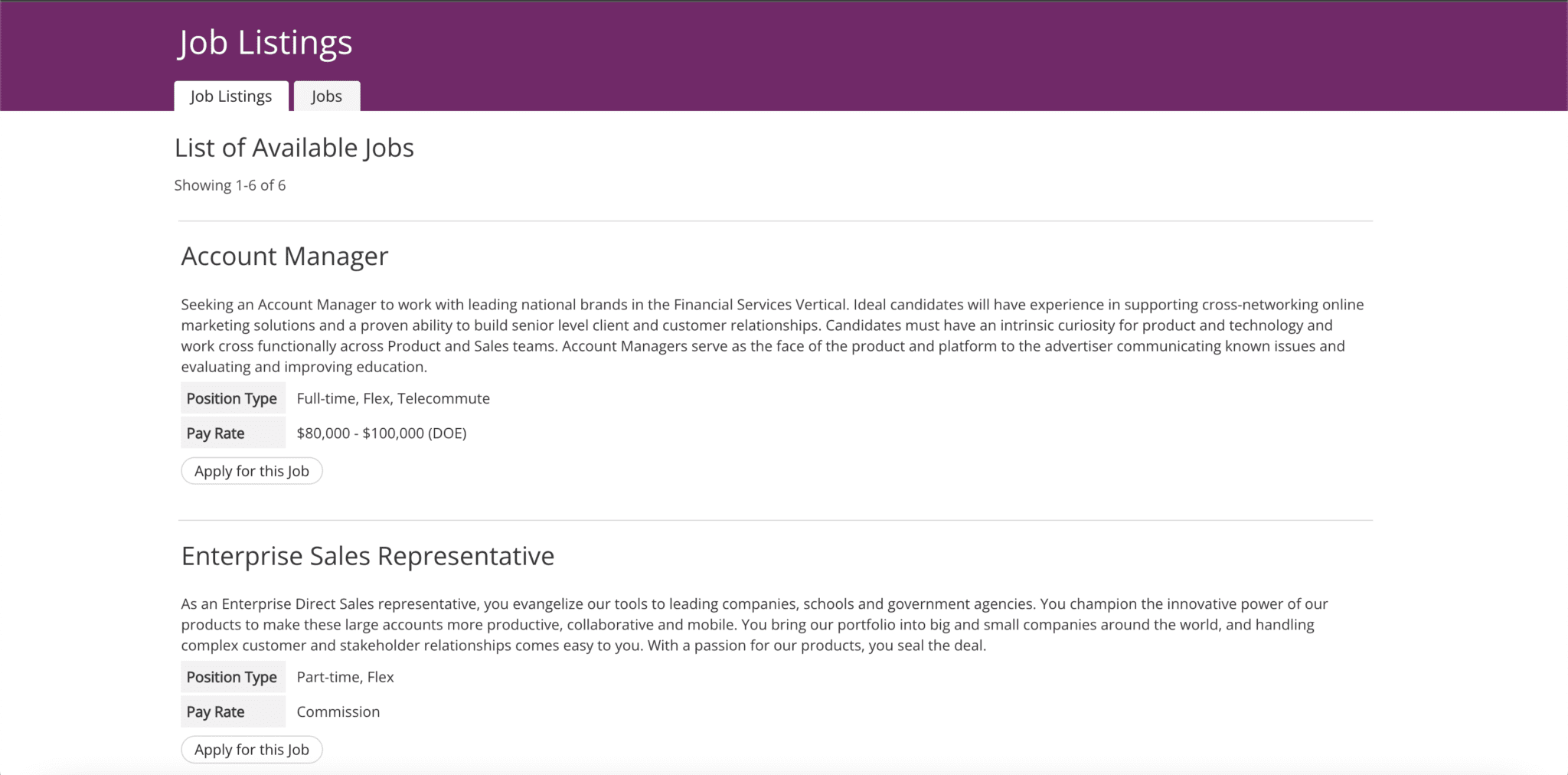Click Account Manager's Position Type label

coord(232,398)
